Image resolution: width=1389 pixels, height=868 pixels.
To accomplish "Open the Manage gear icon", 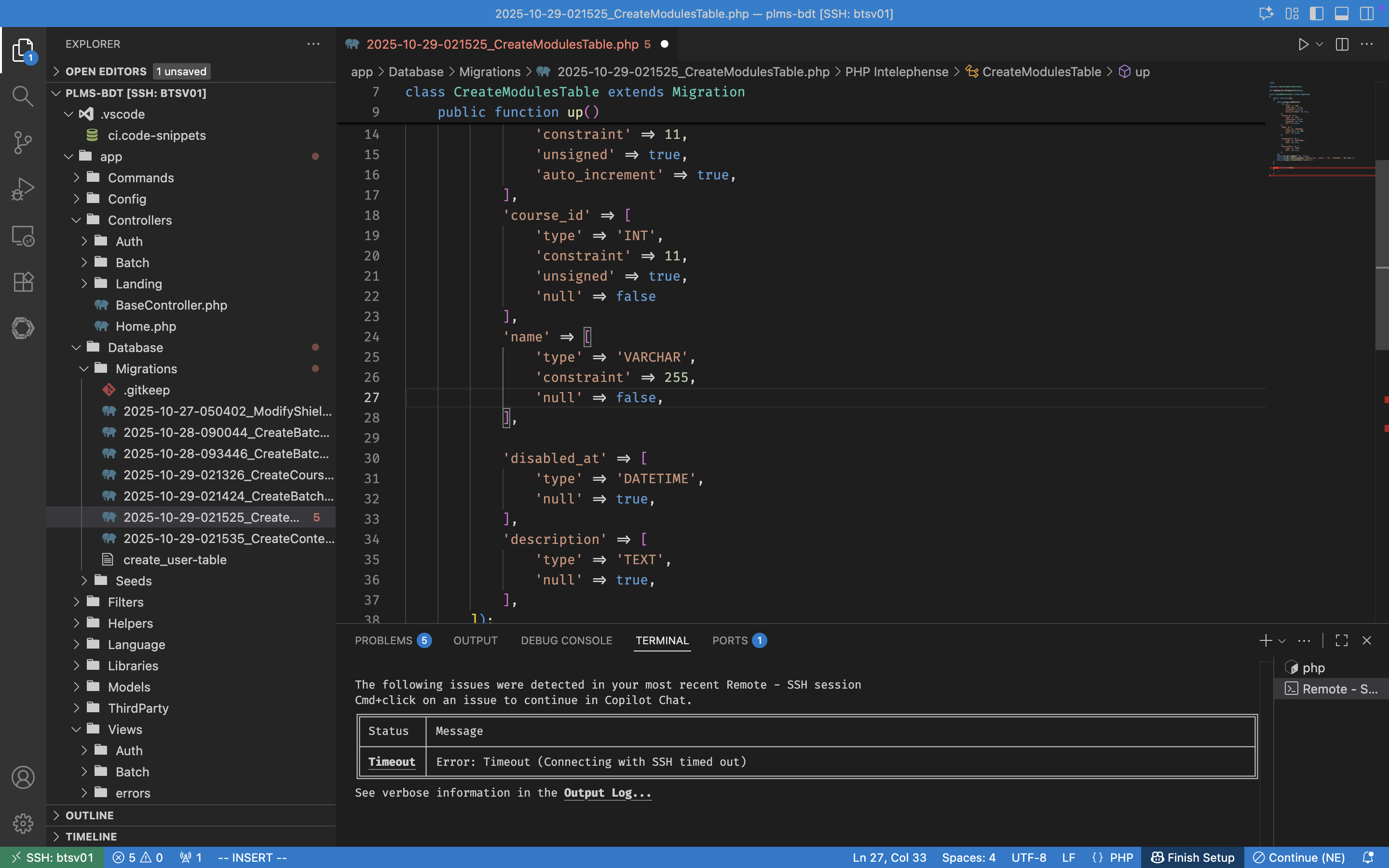I will coord(23,824).
